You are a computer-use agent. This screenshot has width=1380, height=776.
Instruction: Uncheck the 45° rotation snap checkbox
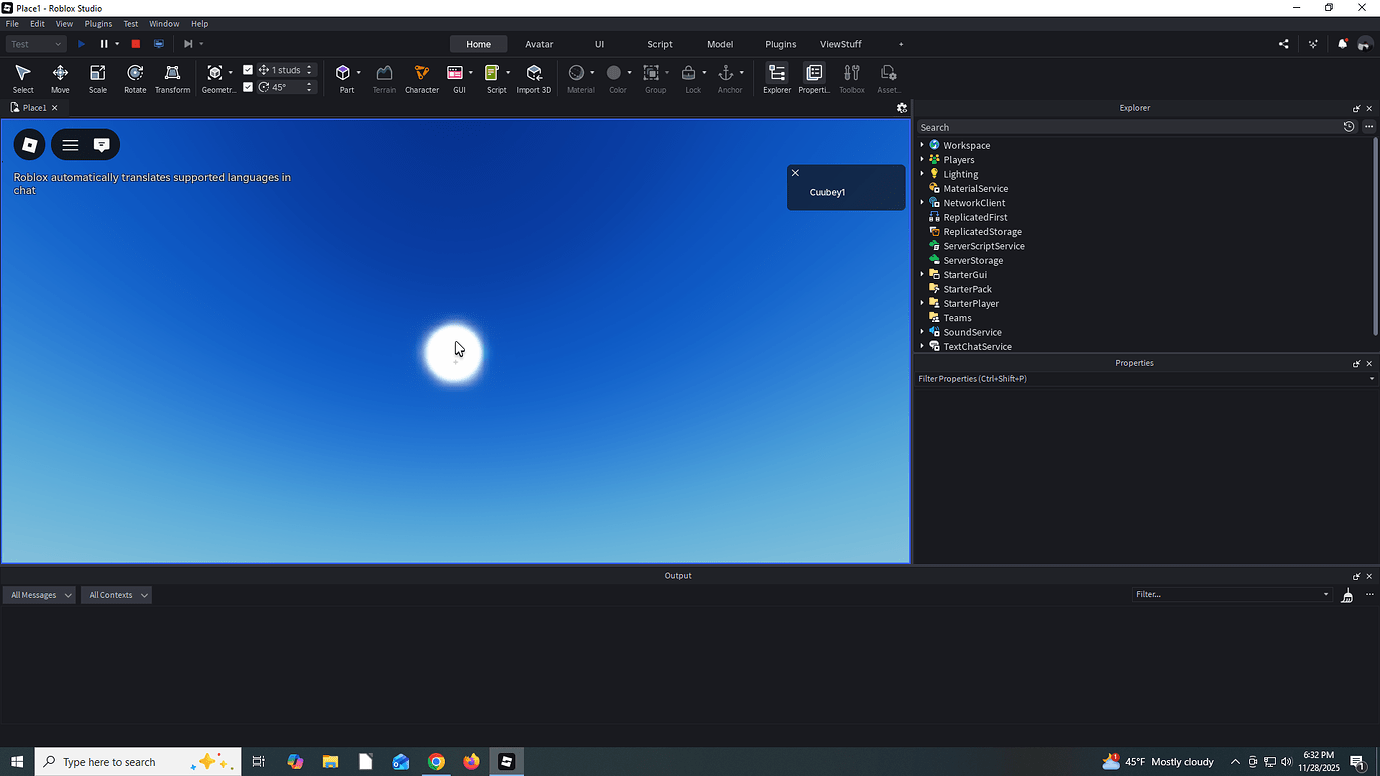248,87
